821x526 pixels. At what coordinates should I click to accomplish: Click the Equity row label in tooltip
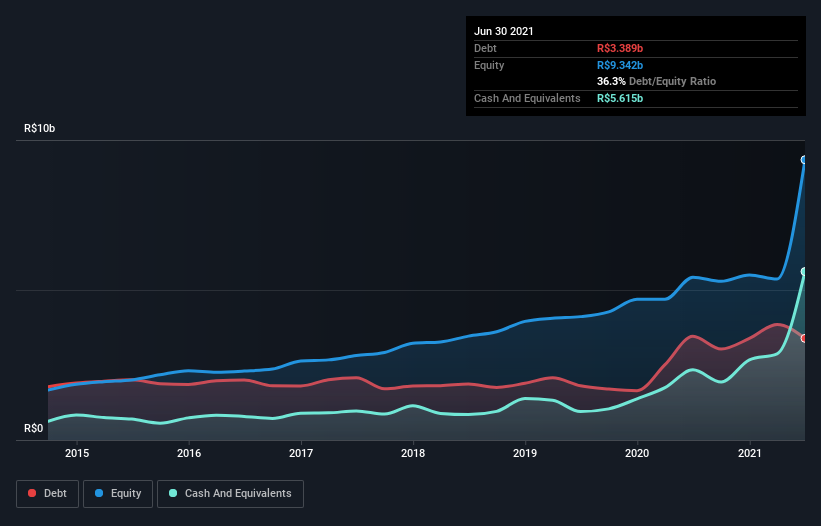pos(489,65)
